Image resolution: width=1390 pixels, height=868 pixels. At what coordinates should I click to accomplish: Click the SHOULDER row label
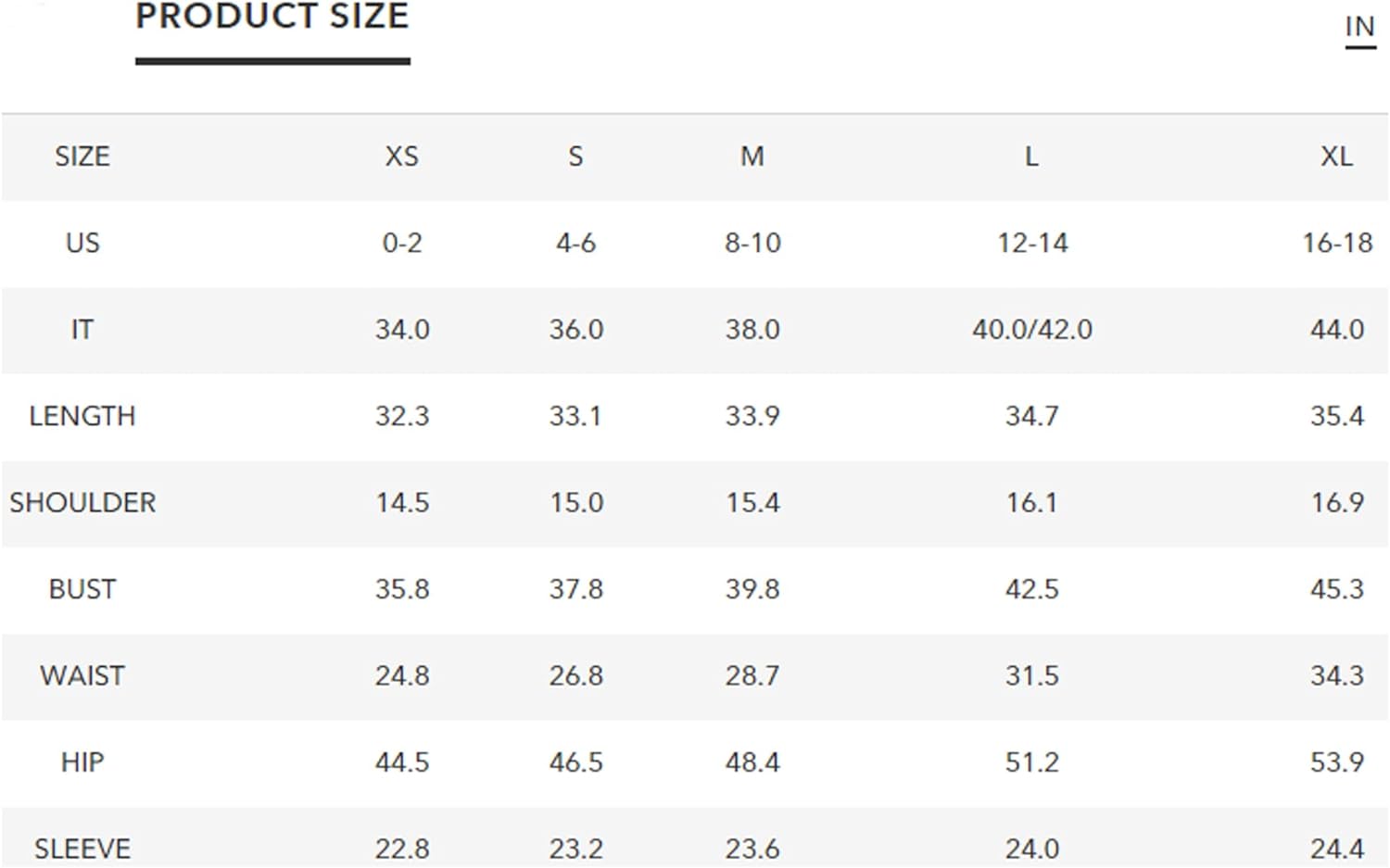82,503
